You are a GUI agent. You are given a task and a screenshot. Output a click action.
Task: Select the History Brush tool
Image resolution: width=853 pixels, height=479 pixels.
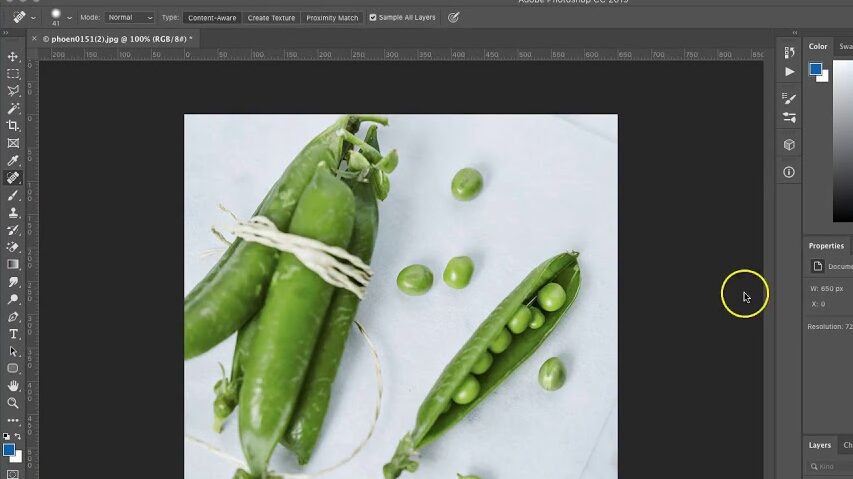coord(13,230)
